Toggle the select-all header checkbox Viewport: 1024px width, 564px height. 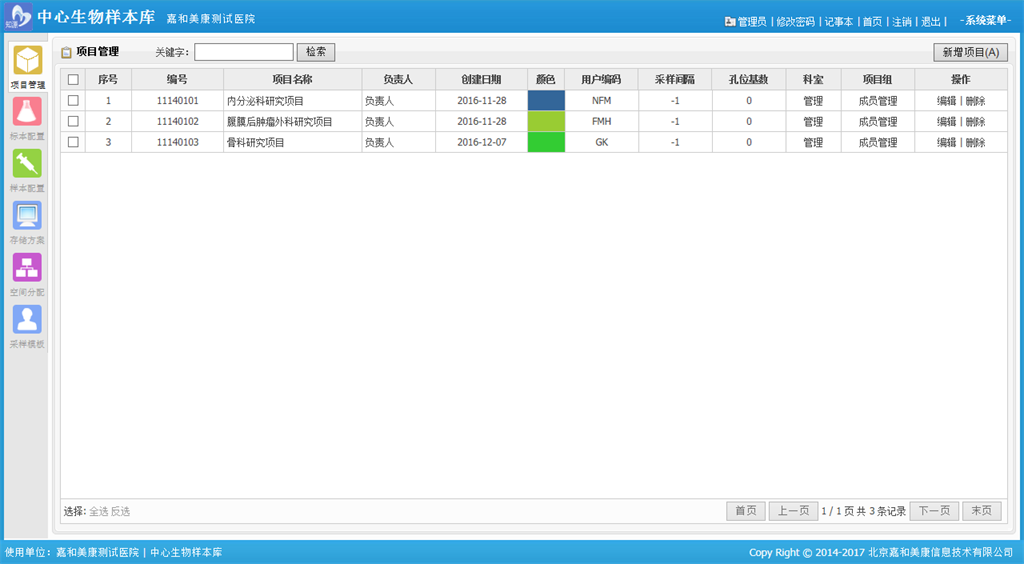point(73,80)
